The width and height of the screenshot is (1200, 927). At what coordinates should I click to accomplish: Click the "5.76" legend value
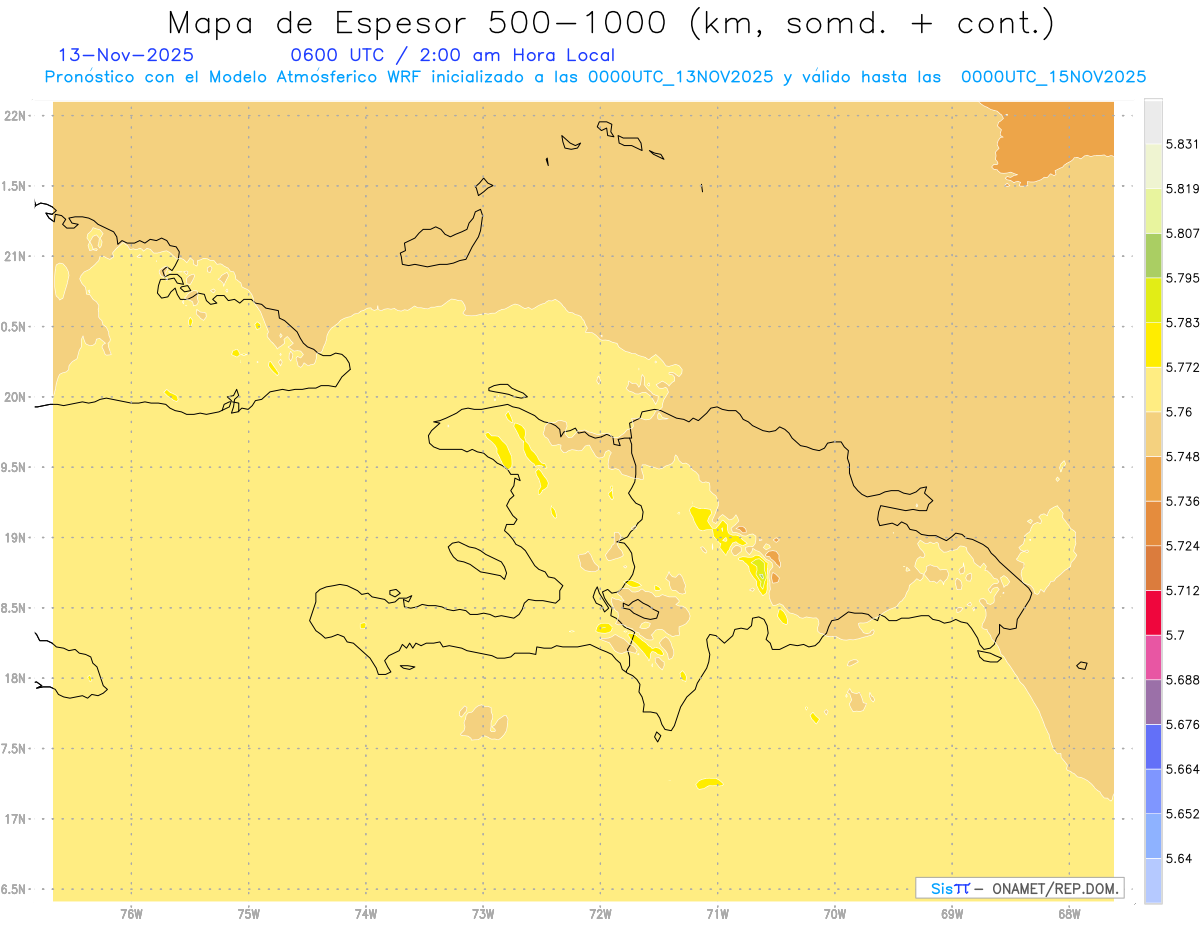1179,412
